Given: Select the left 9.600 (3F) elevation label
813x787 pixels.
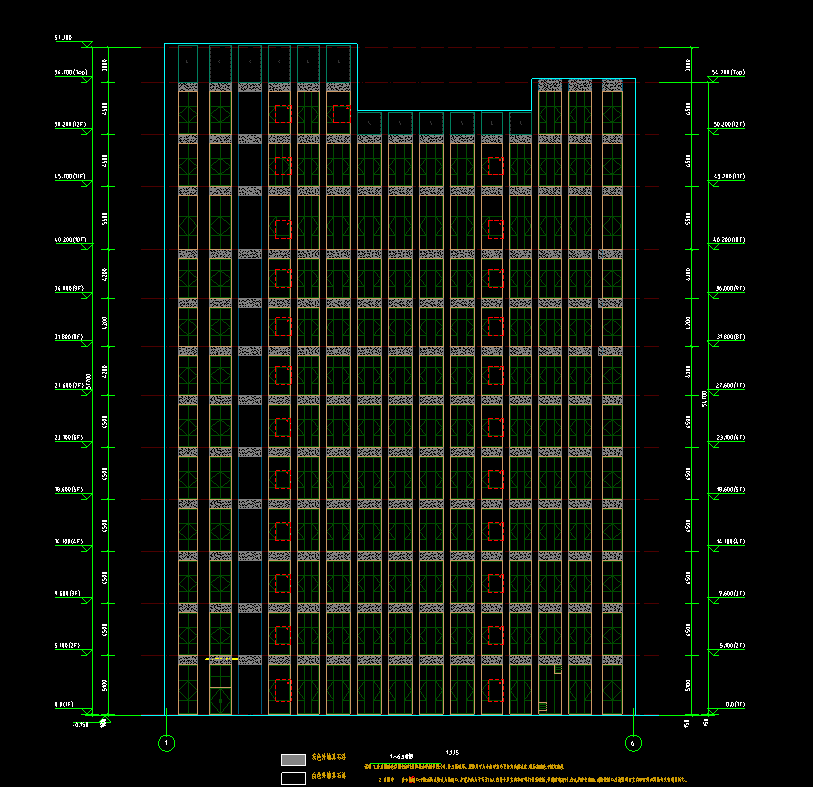Looking at the screenshot, I should 70,594.
